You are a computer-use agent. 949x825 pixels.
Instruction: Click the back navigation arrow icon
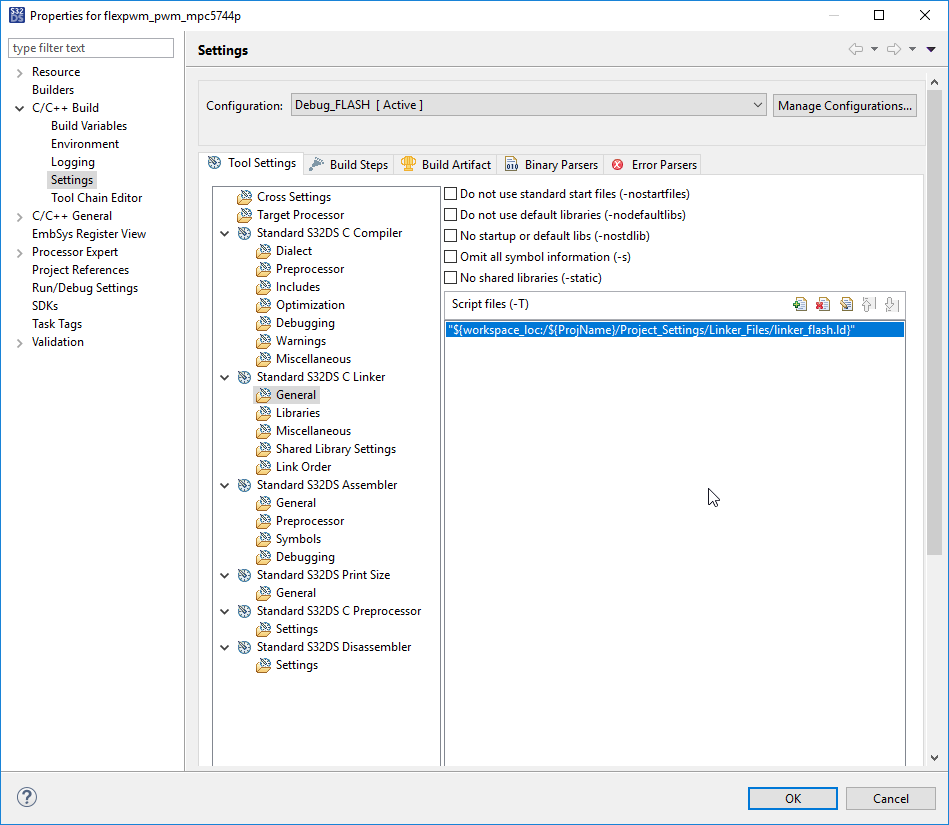tap(856, 49)
